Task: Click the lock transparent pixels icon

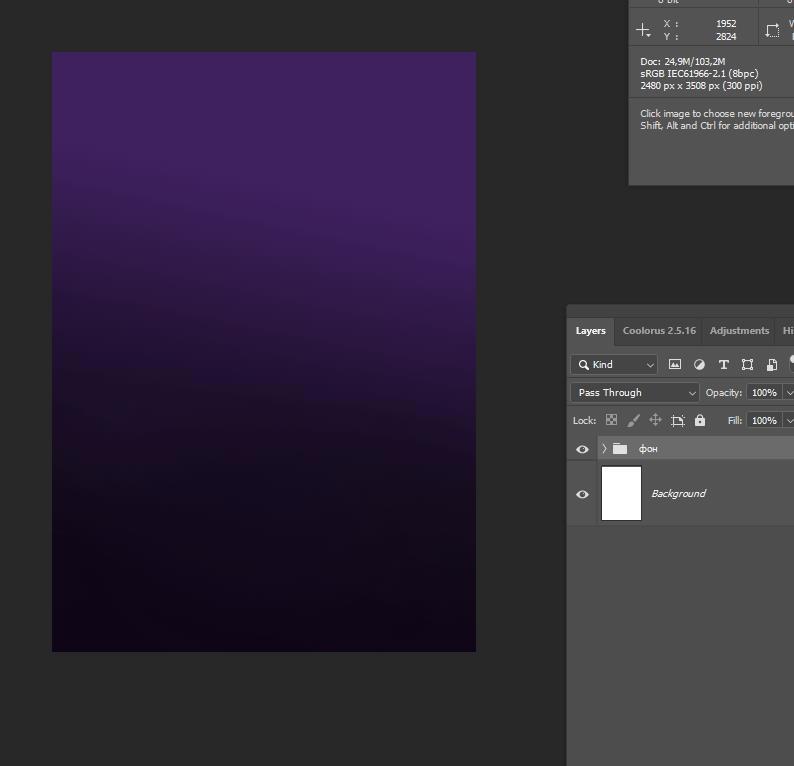Action: coord(611,421)
